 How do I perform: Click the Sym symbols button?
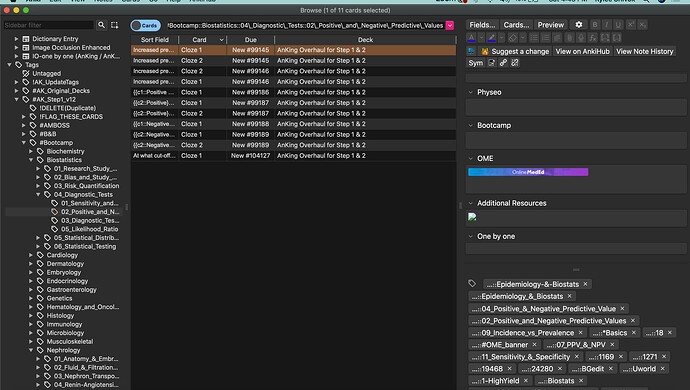click(476, 63)
